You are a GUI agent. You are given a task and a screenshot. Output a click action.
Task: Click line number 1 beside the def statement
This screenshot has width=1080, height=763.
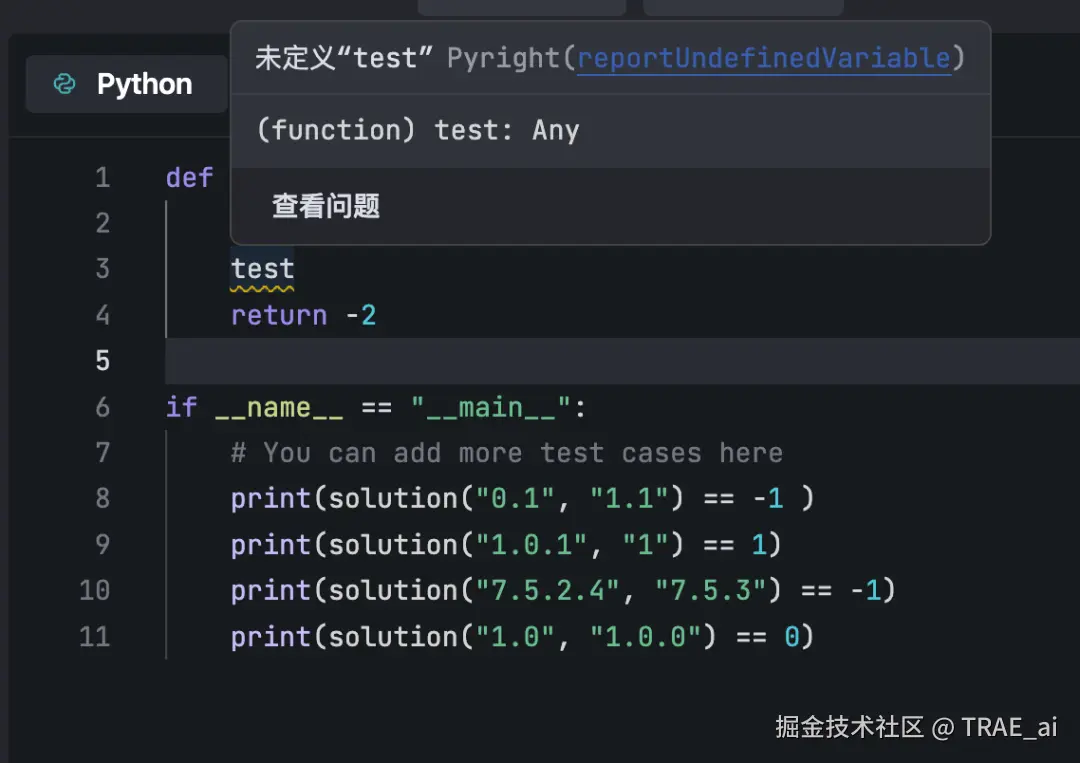click(x=102, y=177)
